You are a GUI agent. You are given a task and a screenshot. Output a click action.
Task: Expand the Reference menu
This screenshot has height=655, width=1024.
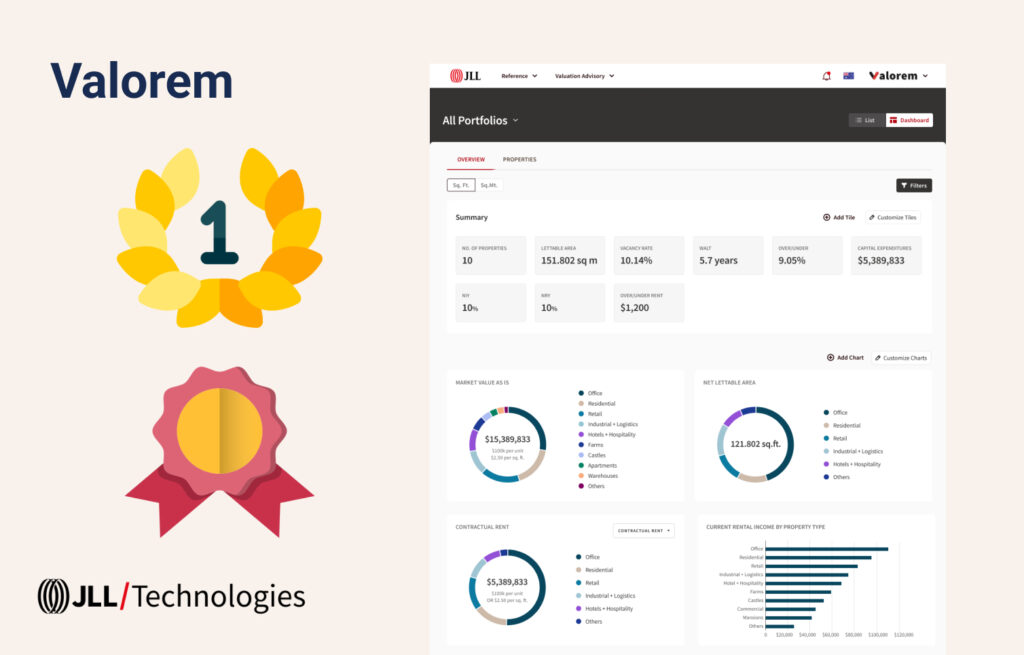pos(519,76)
